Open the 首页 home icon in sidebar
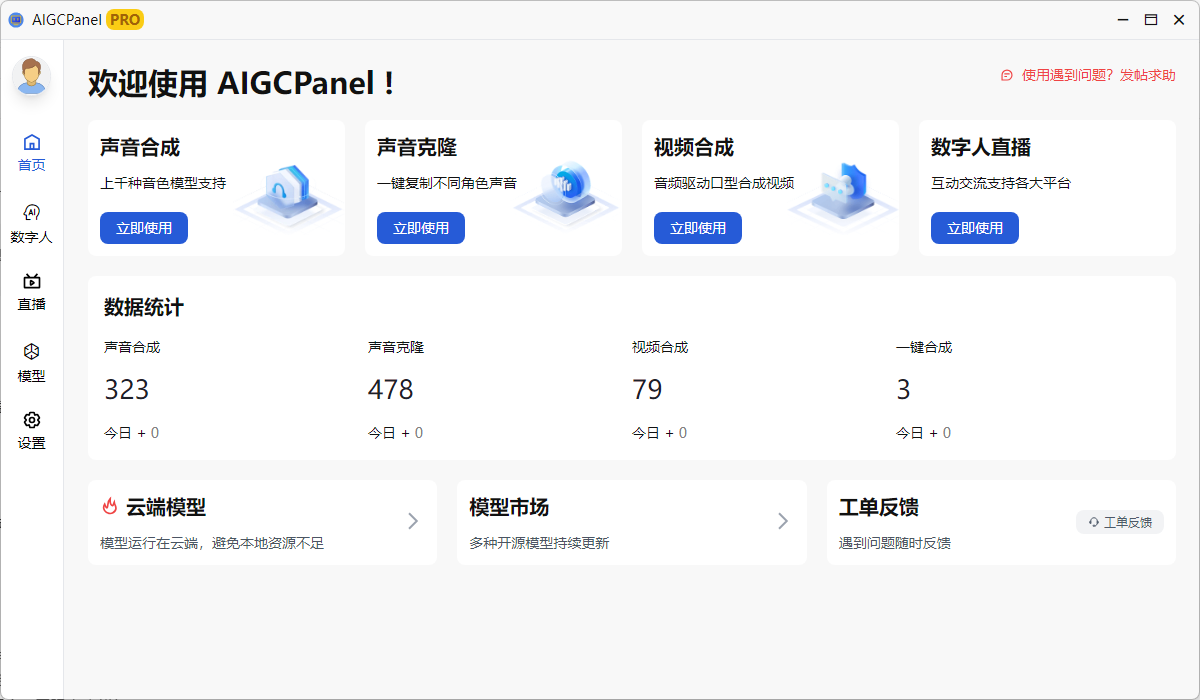This screenshot has width=1200, height=700. click(32, 143)
